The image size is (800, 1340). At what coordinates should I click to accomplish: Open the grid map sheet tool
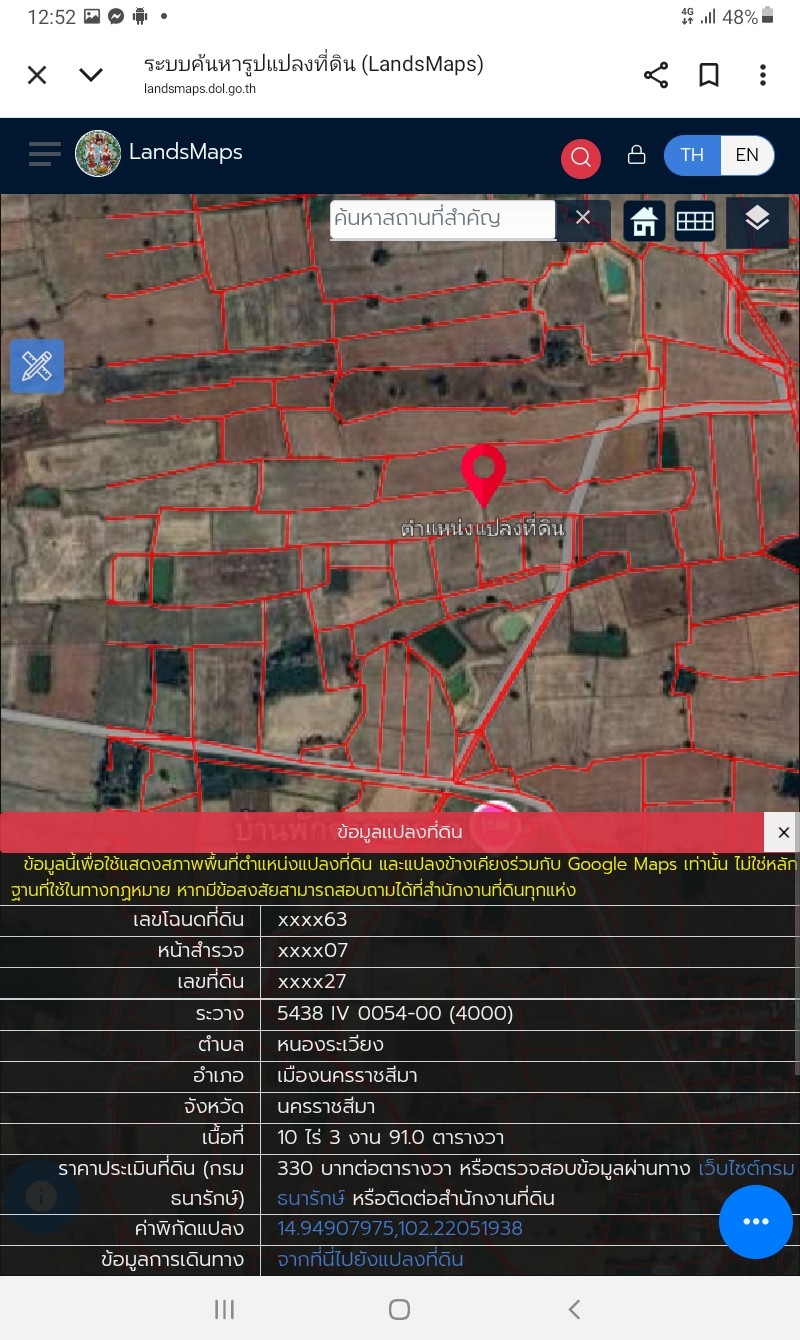(x=695, y=221)
